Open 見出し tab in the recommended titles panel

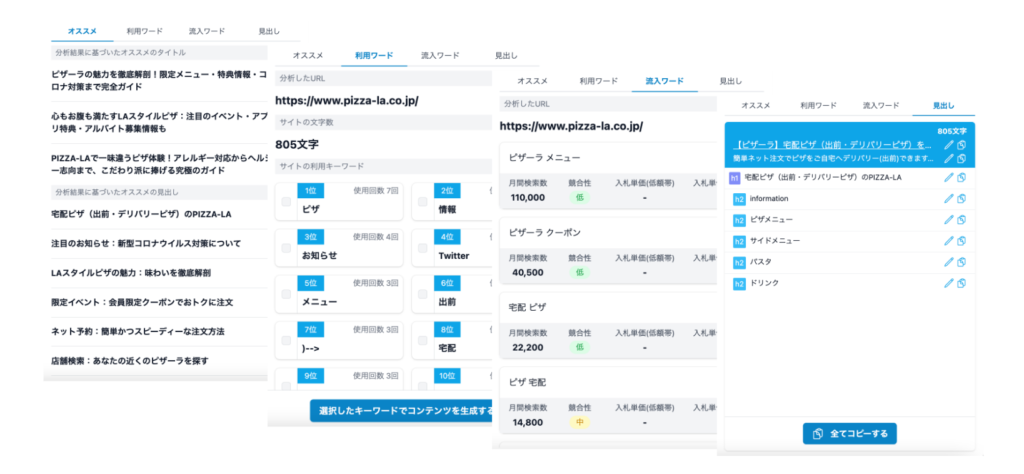click(x=269, y=31)
